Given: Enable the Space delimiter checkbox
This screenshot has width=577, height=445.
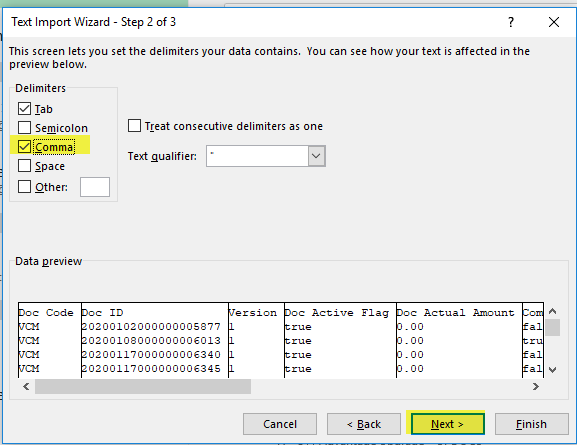Looking at the screenshot, I should 24,166.
